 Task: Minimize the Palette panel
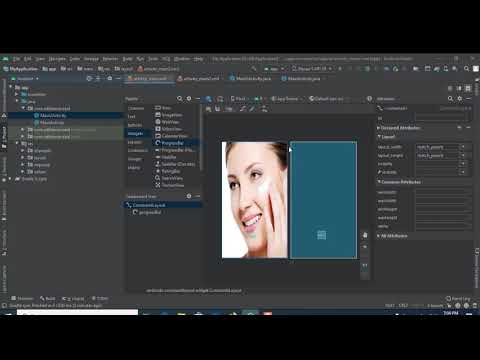coord(198,99)
